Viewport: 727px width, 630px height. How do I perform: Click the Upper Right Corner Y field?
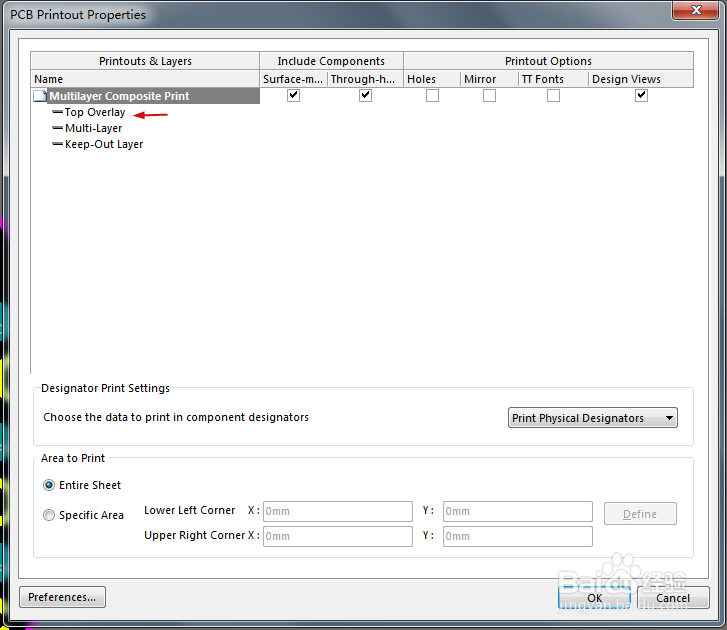[x=517, y=536]
